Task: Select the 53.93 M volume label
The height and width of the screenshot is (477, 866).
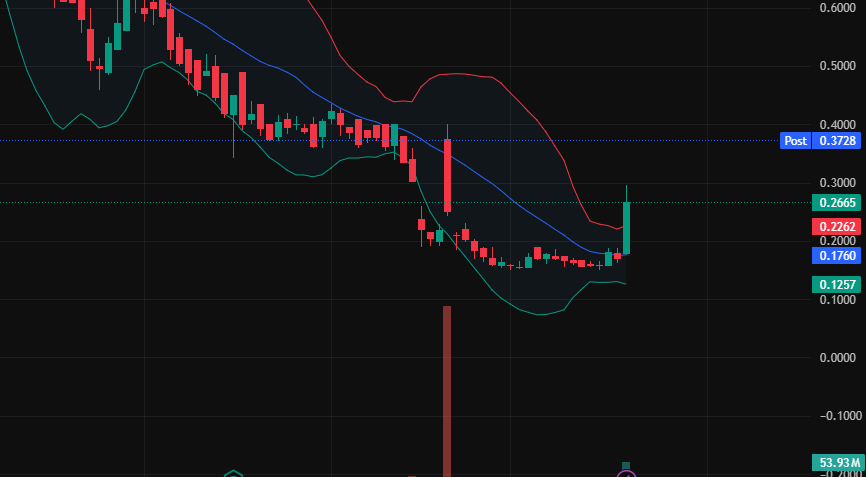Action: pos(837,462)
